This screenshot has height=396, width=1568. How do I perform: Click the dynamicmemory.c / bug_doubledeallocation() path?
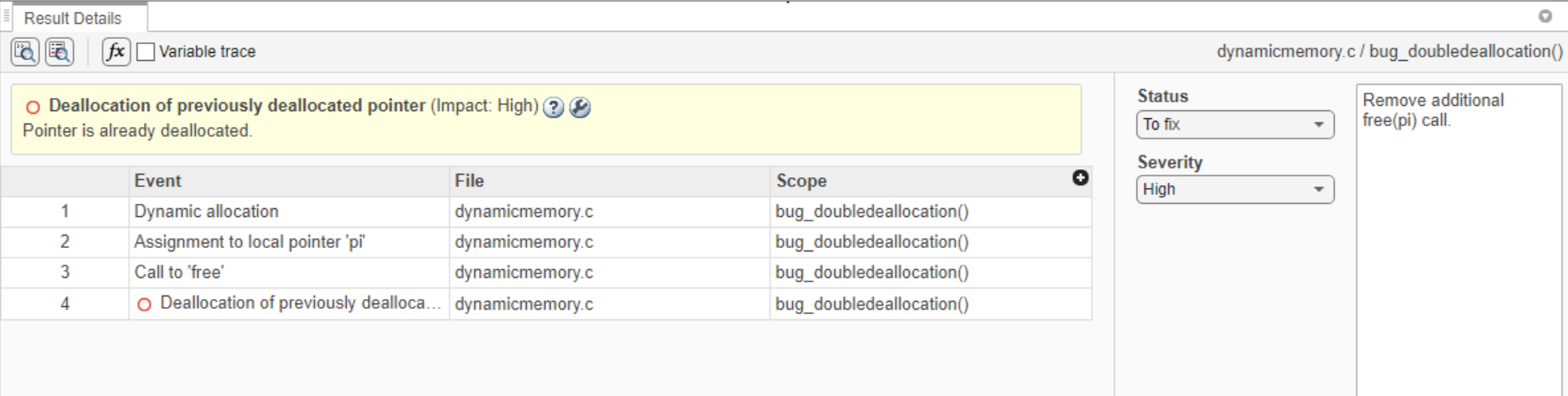click(1389, 52)
